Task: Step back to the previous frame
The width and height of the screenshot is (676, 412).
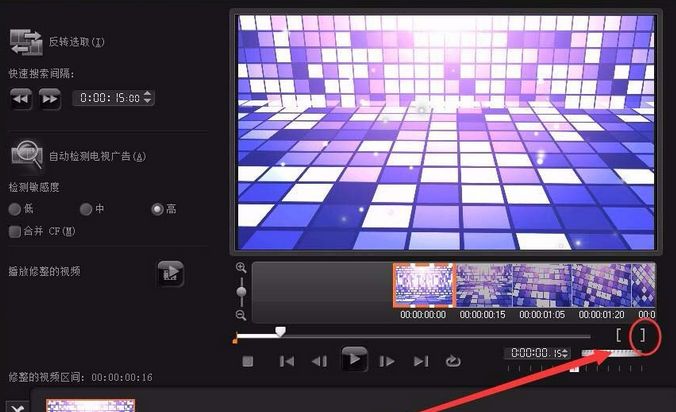Action: [319, 361]
